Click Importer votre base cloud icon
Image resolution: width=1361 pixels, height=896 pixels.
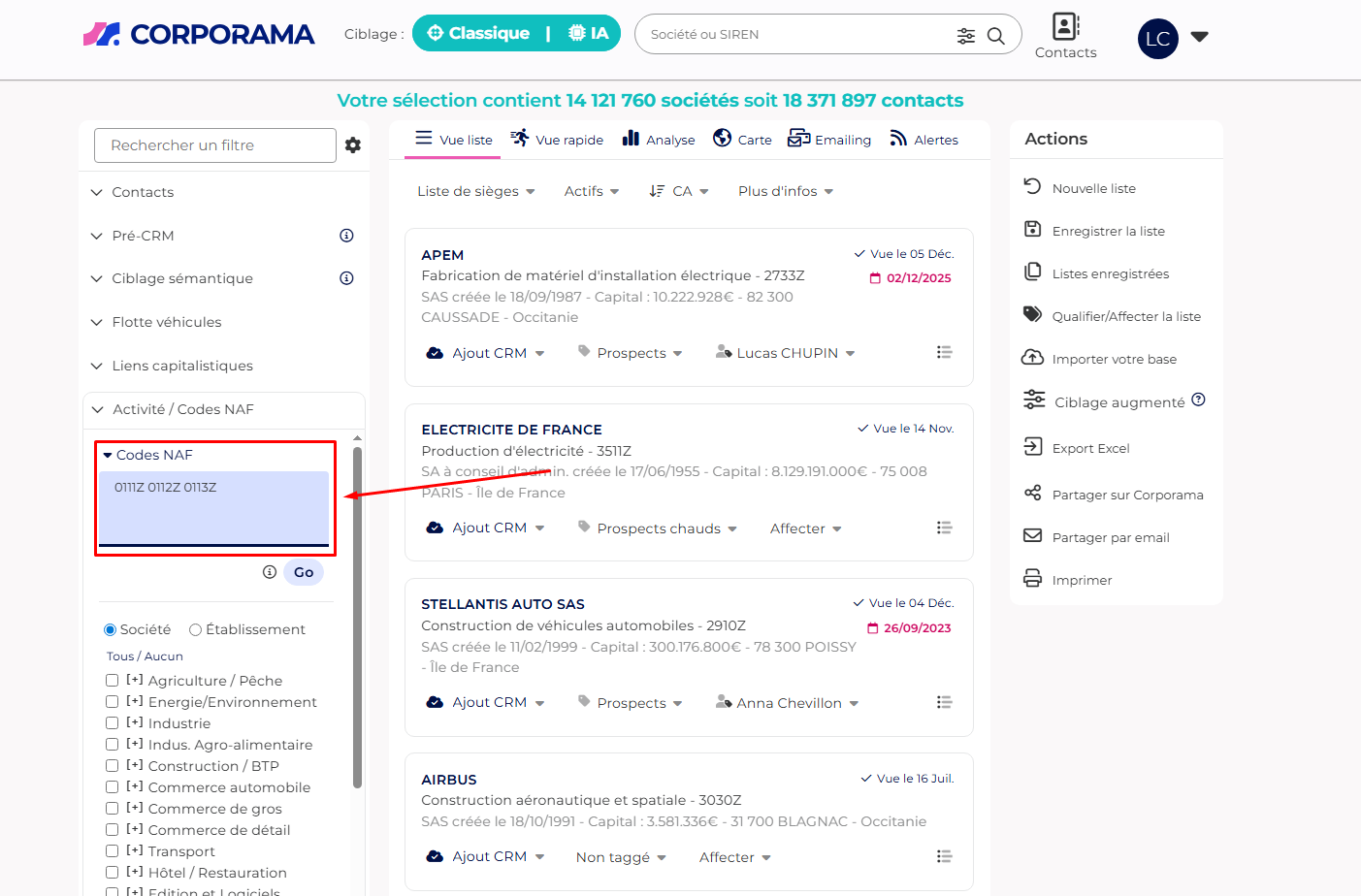pyautogui.click(x=1033, y=358)
